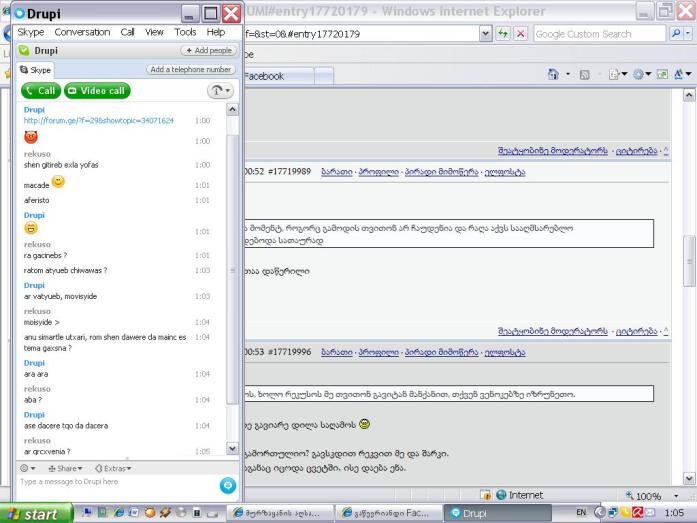Open the forum.ge link in chat

pyautogui.click(x=98, y=120)
